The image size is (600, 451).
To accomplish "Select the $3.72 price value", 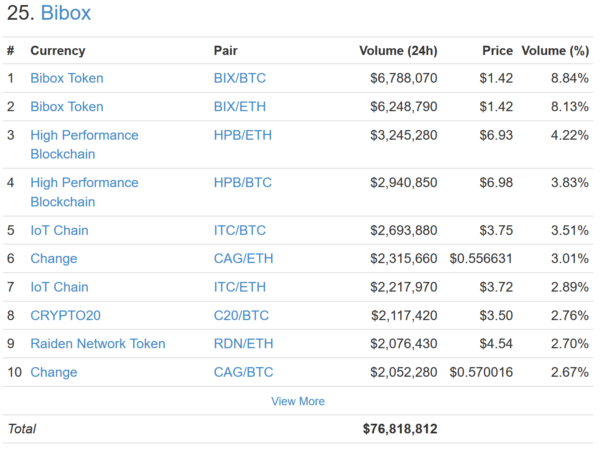I will [496, 287].
